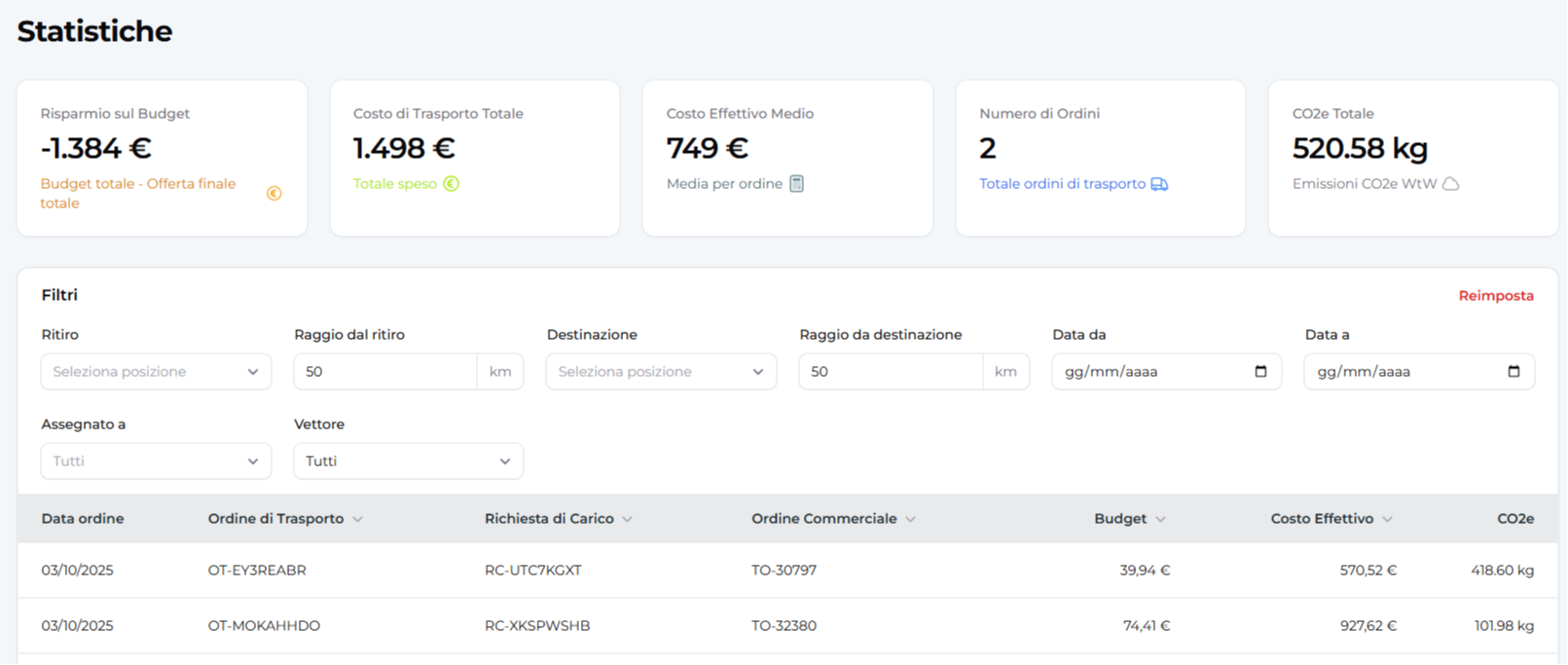The image size is (1568, 665).
Task: Sort table by Costo Effettivo column header
Action: point(1322,519)
